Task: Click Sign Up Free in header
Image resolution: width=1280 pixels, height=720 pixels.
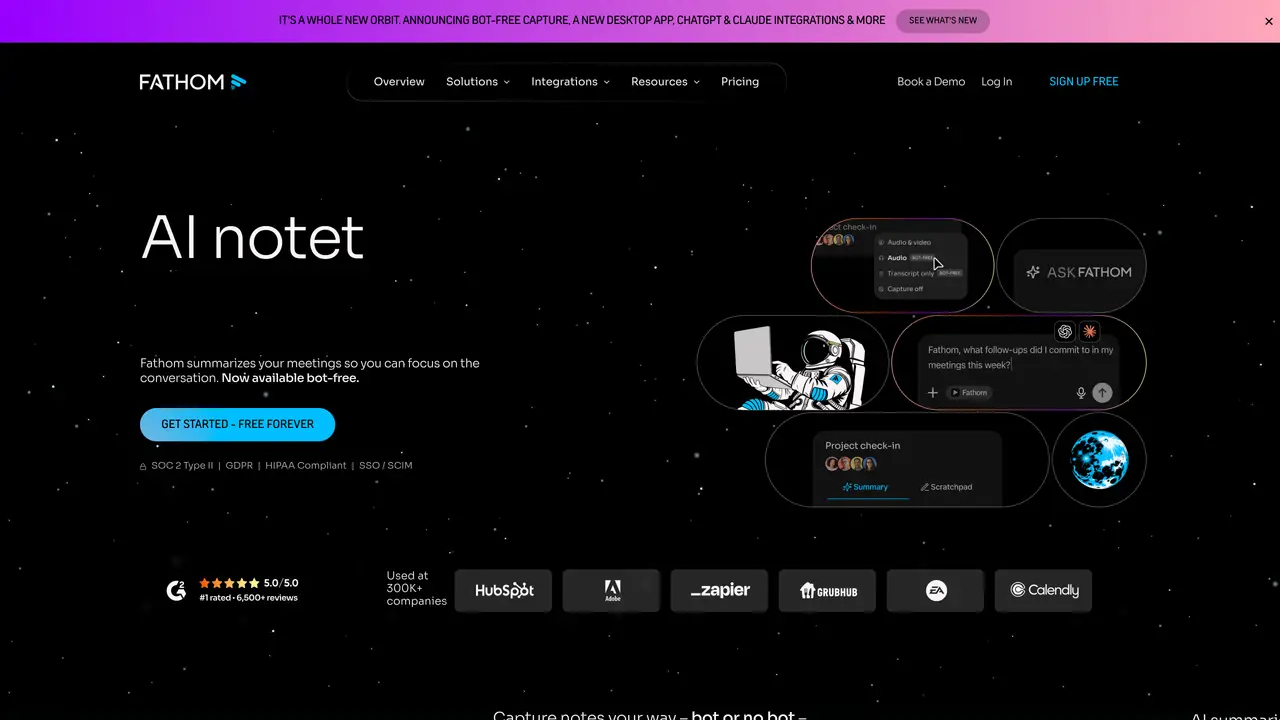Action: [1084, 82]
